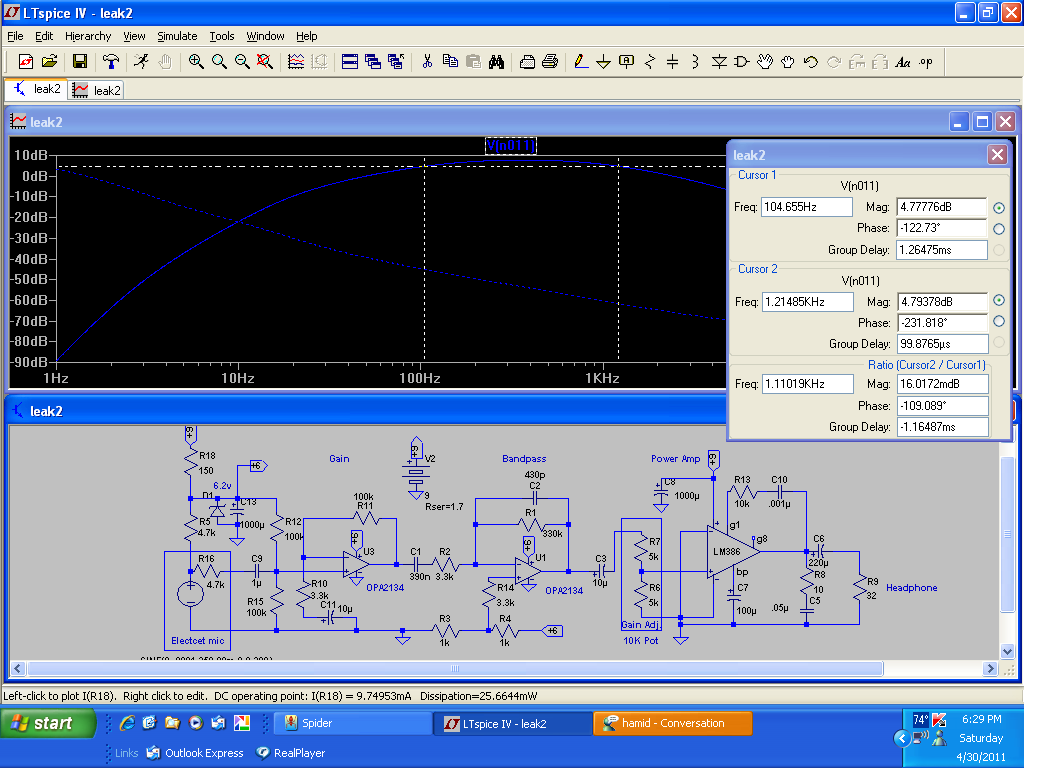Start the simulation with the Run icon
Viewport: 1042px width, 770px height.
tap(141, 62)
